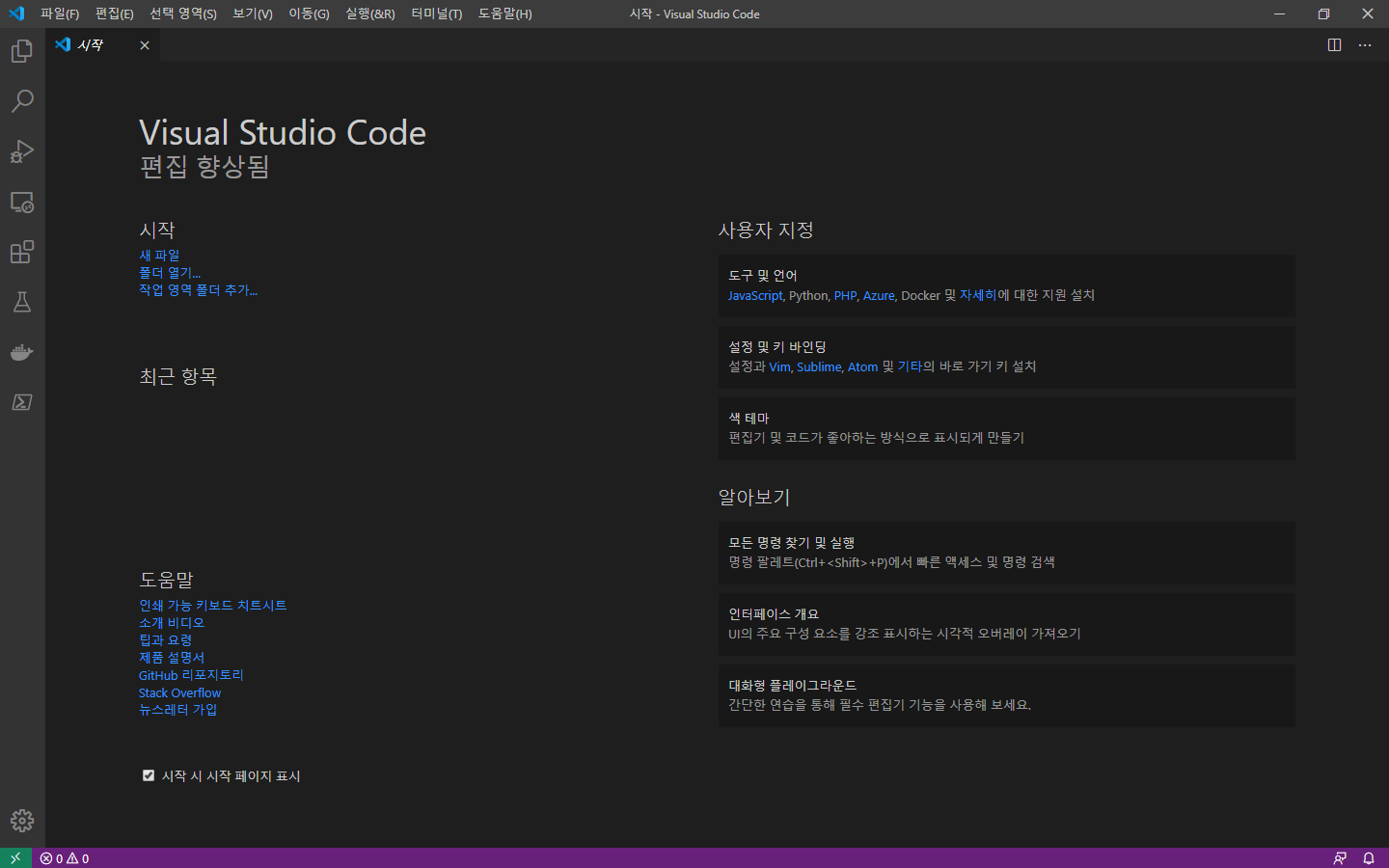This screenshot has height=868, width=1389.
Task: Uncheck 시작 시 시작 페이지 표시 checkbox
Action: tap(149, 775)
